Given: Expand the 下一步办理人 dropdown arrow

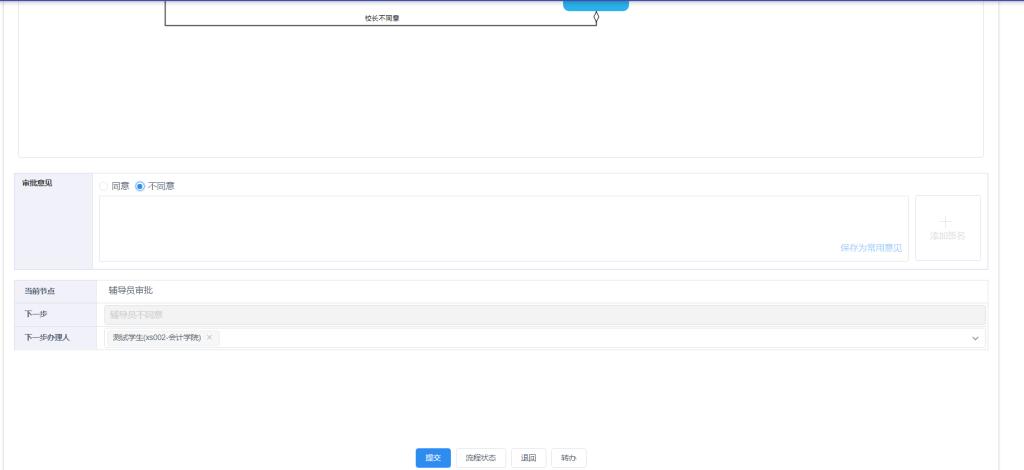Looking at the screenshot, I should 975,339.
